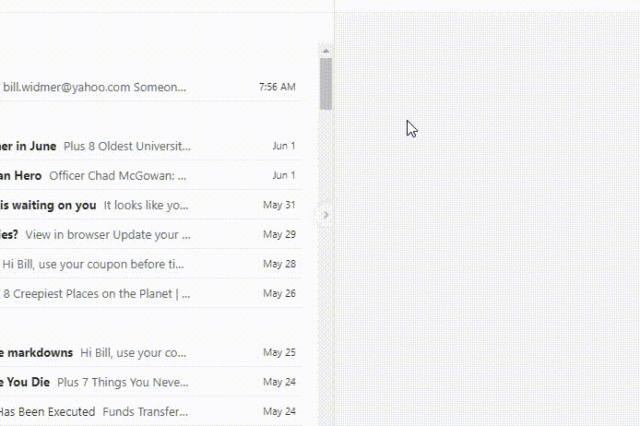
Task: Click the 7:56 AM timestamp
Action: point(276,87)
